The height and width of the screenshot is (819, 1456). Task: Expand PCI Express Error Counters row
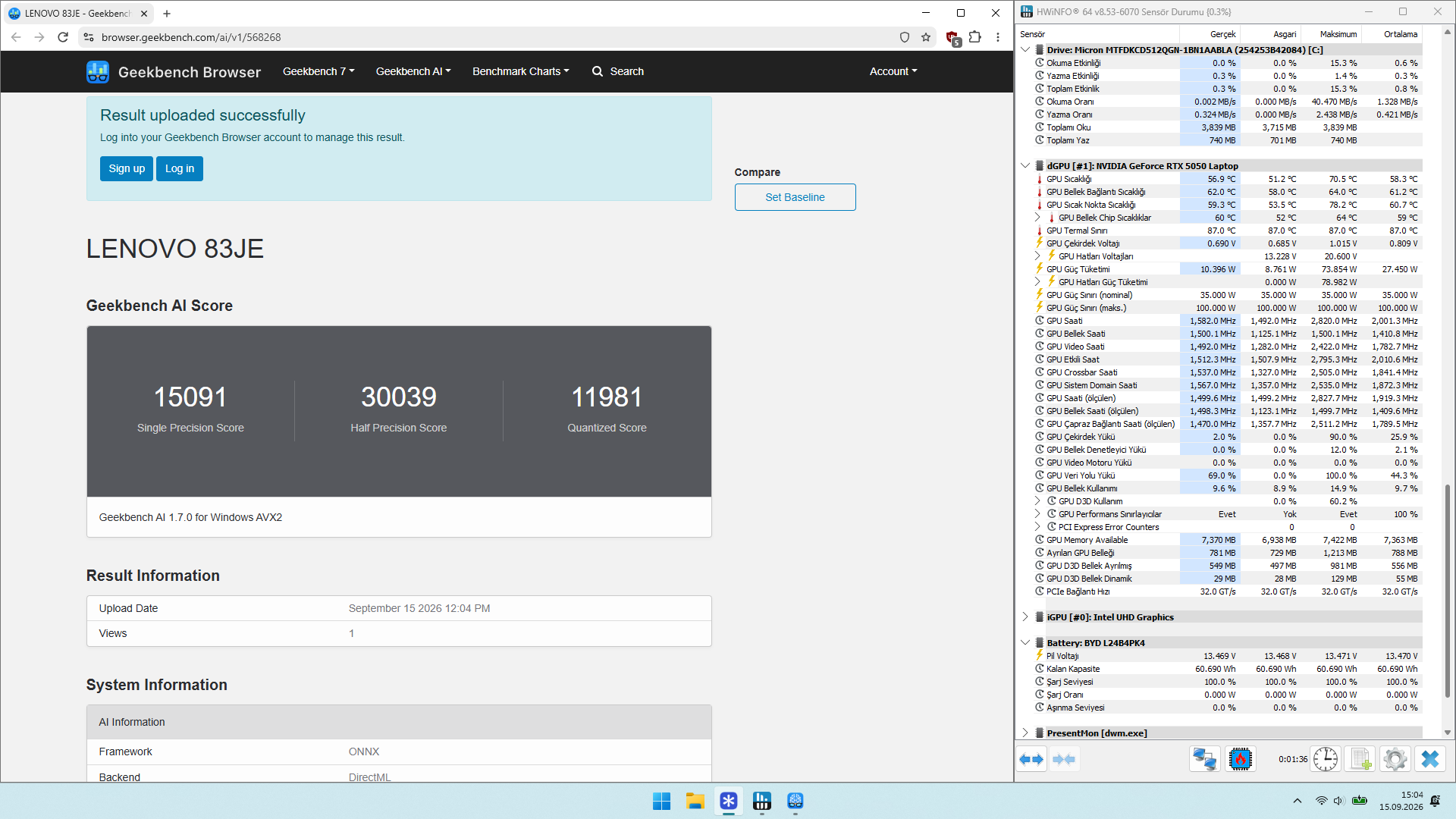1038,527
